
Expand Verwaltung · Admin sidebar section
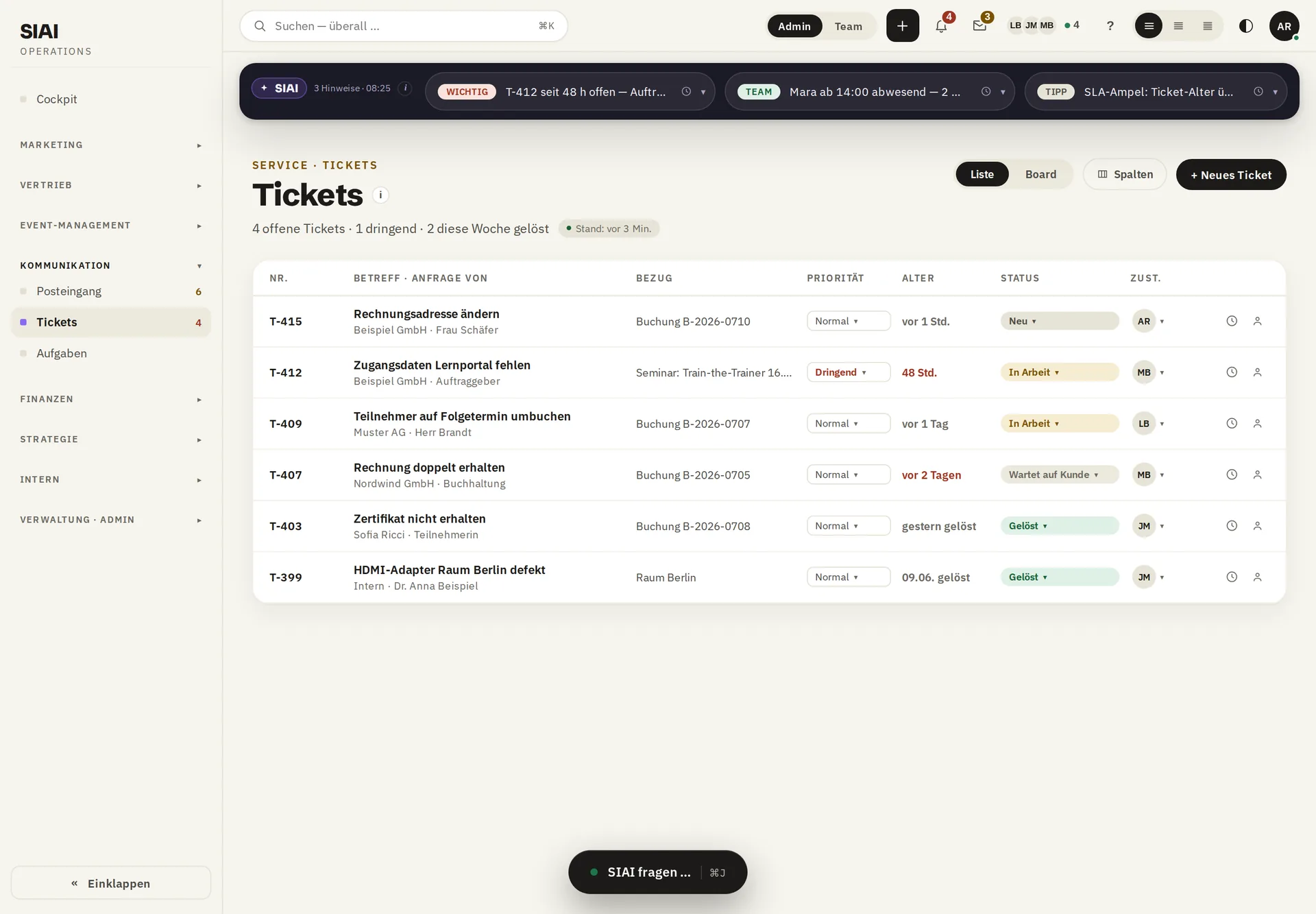click(111, 520)
